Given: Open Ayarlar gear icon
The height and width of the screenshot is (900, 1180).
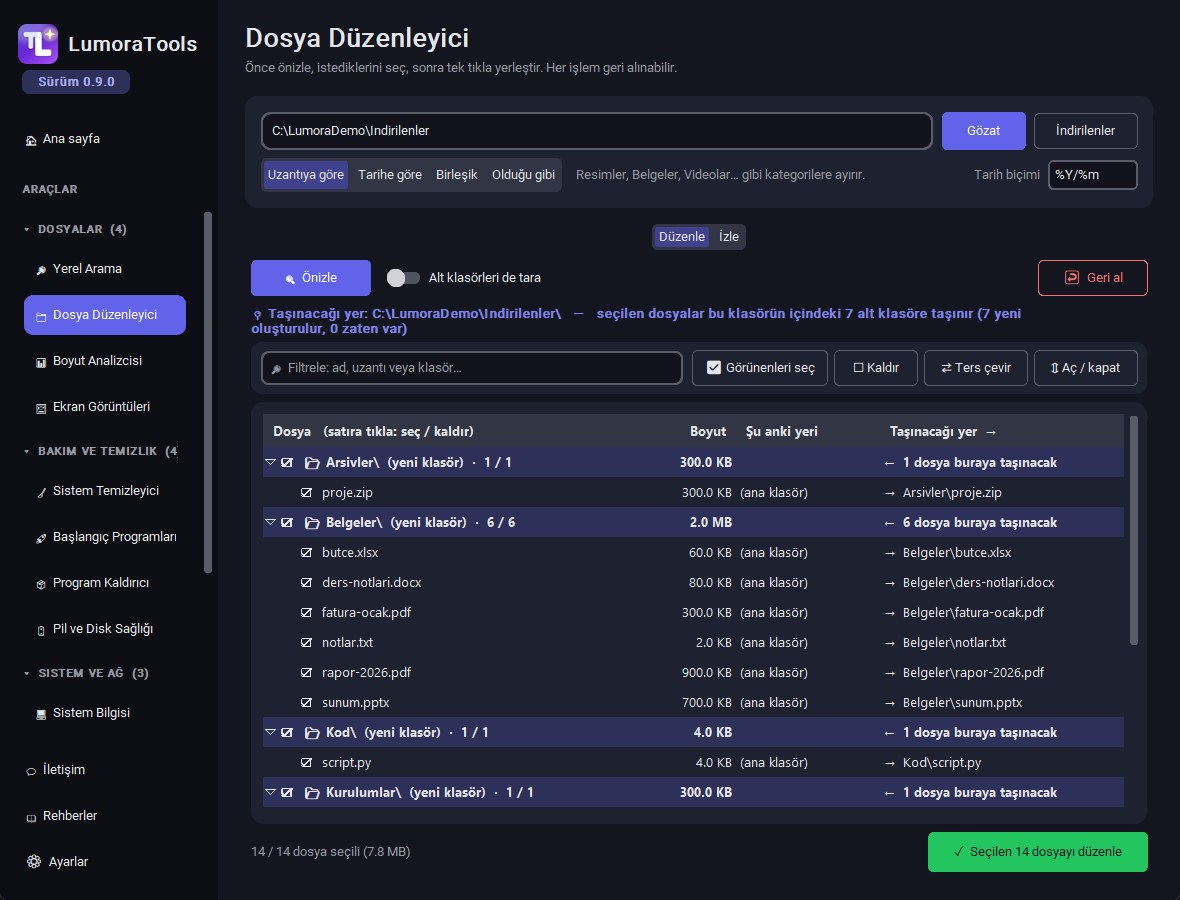Looking at the screenshot, I should 34,862.
